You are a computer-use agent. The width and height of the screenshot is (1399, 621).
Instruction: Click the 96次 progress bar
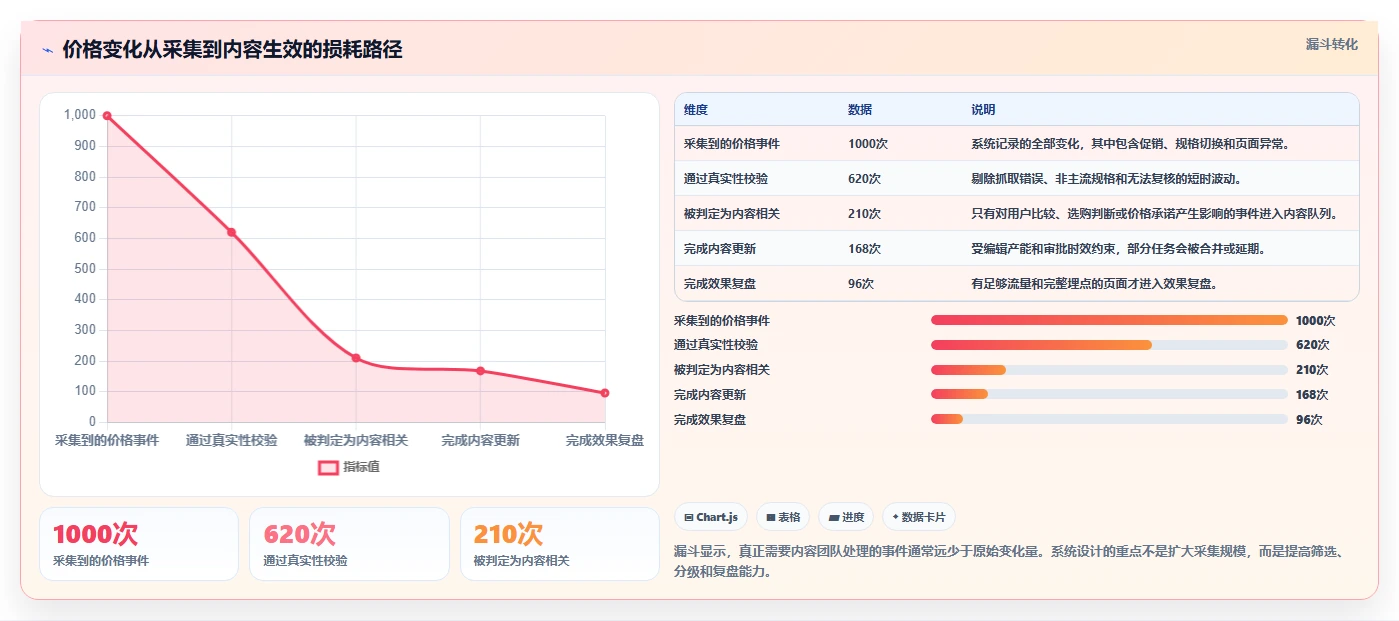click(1109, 419)
